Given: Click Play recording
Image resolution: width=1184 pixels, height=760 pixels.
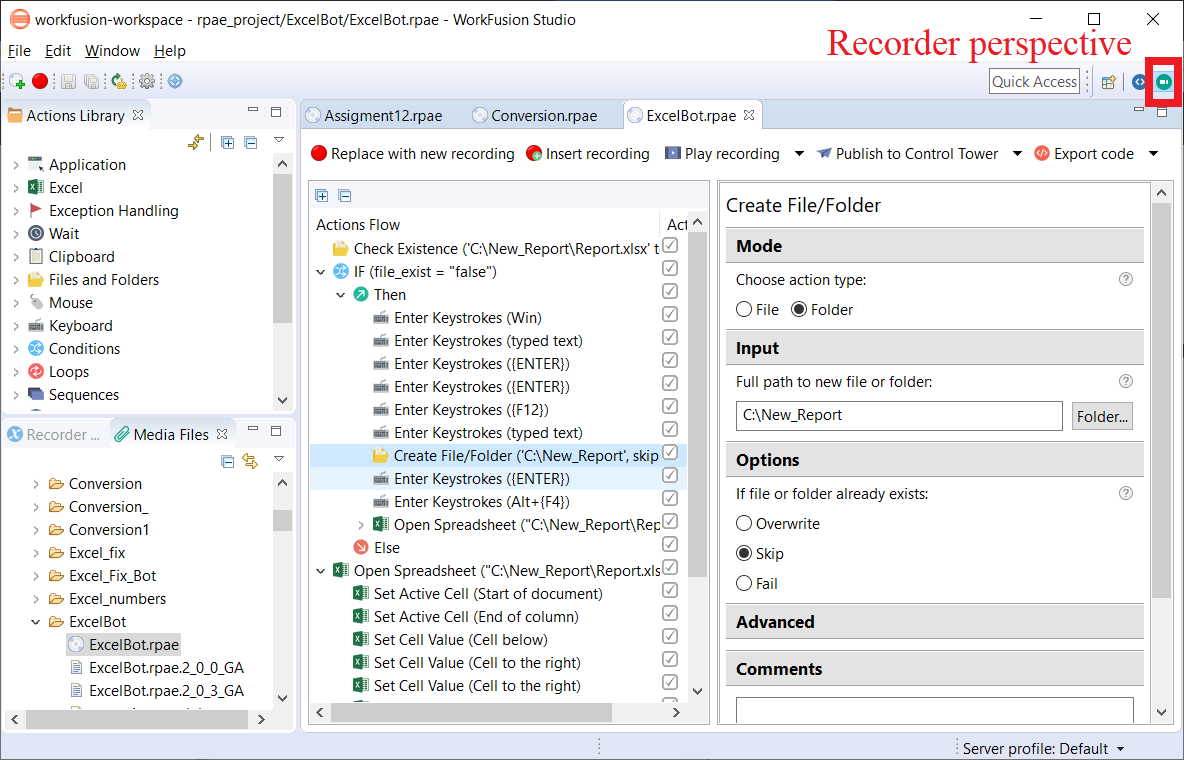Looking at the screenshot, I should pyautogui.click(x=723, y=154).
